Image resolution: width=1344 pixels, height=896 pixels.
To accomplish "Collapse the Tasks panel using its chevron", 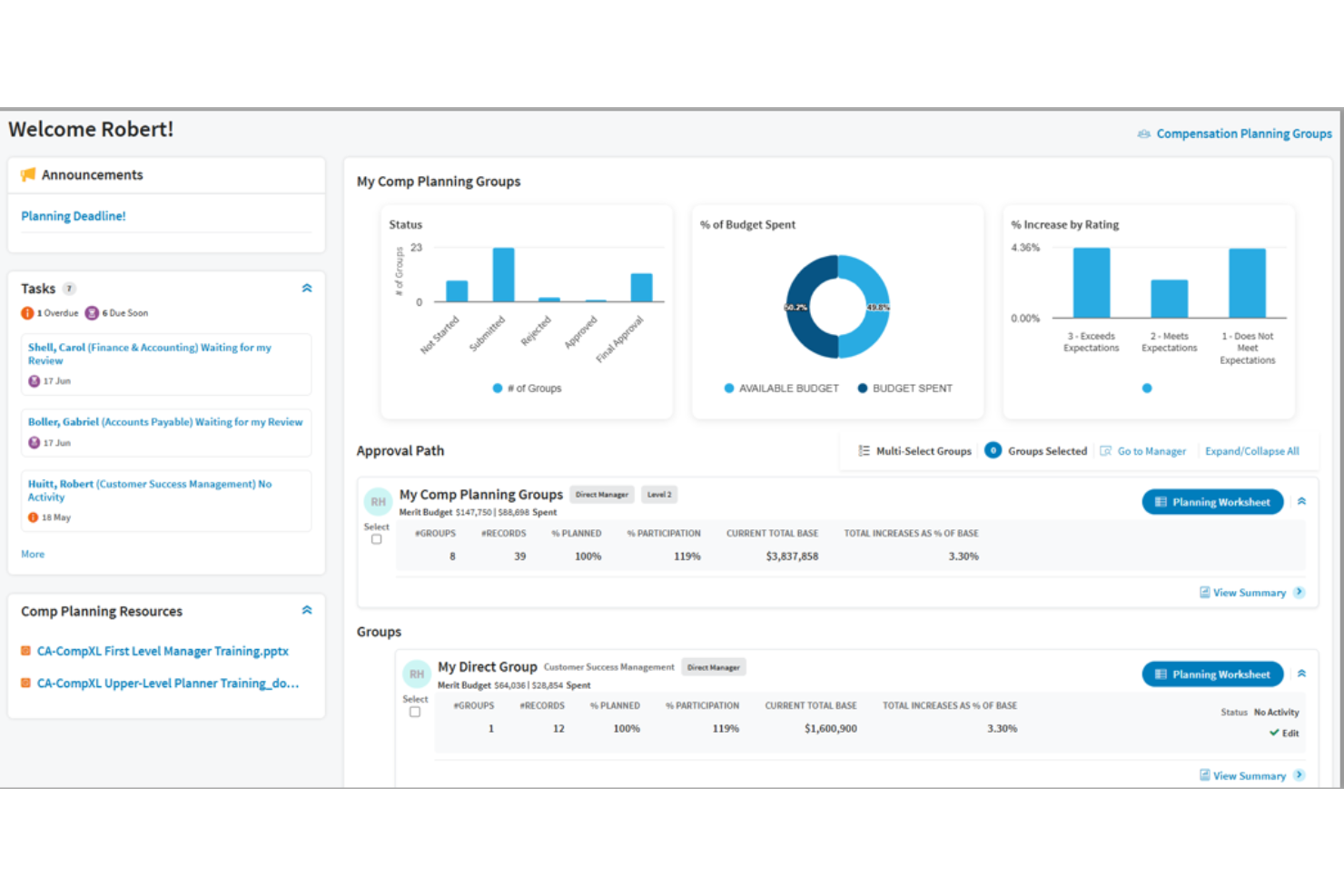I will click(307, 287).
